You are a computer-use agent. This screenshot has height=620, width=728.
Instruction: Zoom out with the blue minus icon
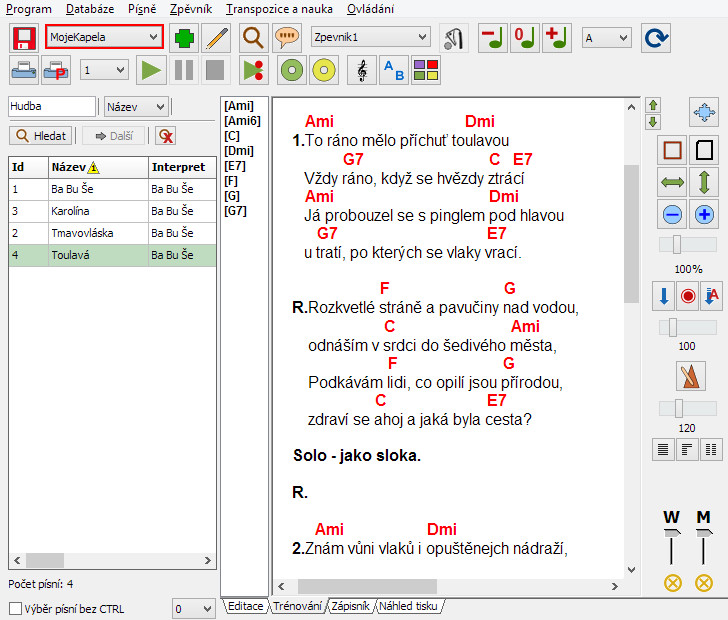coord(672,215)
